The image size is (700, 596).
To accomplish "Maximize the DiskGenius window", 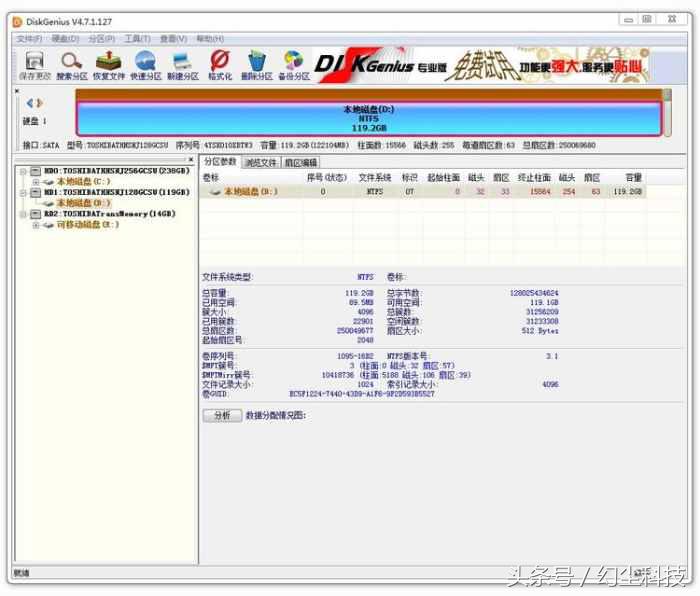I will (x=647, y=19).
